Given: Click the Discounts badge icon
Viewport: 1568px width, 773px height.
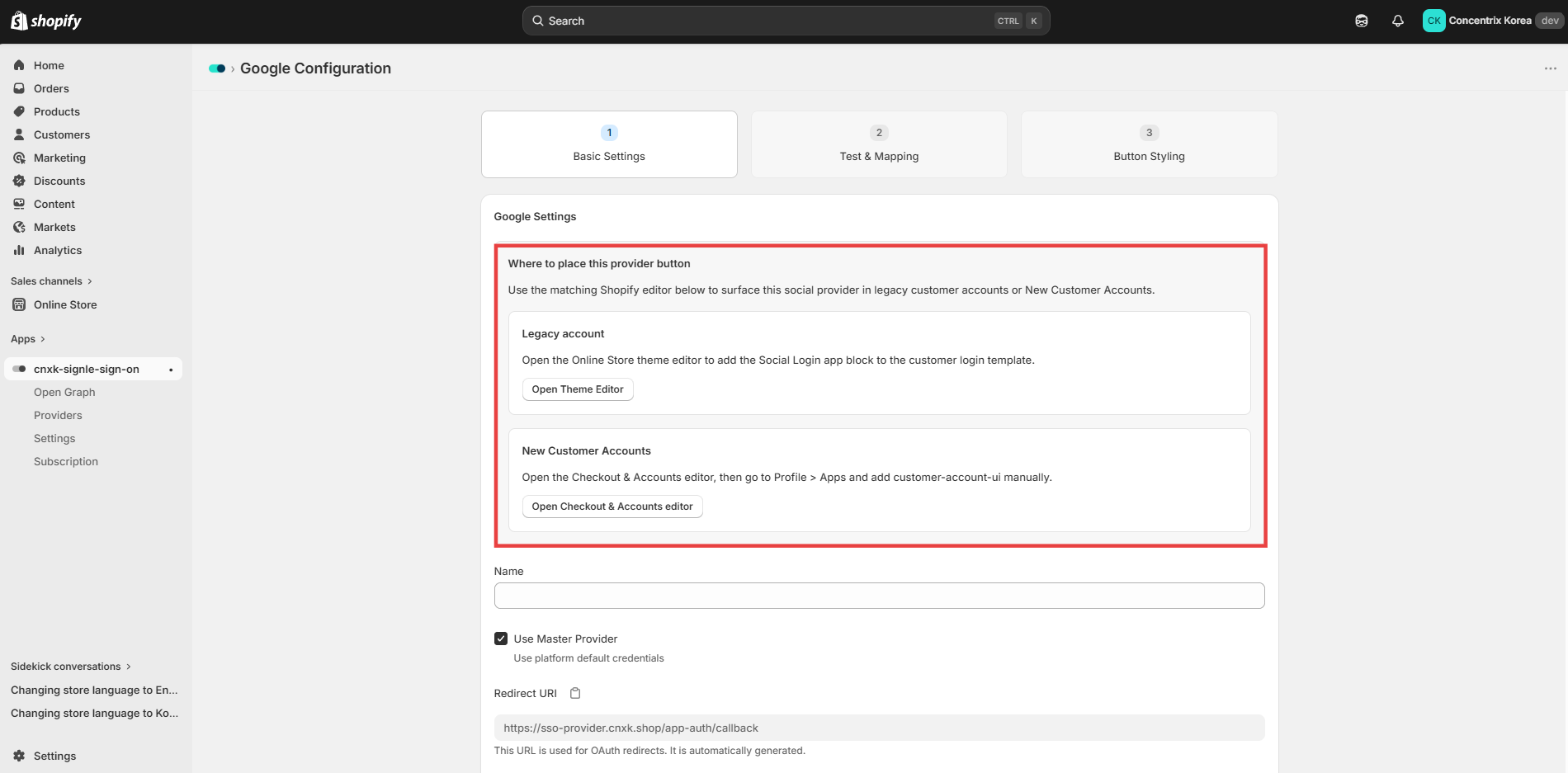Looking at the screenshot, I should point(19,181).
